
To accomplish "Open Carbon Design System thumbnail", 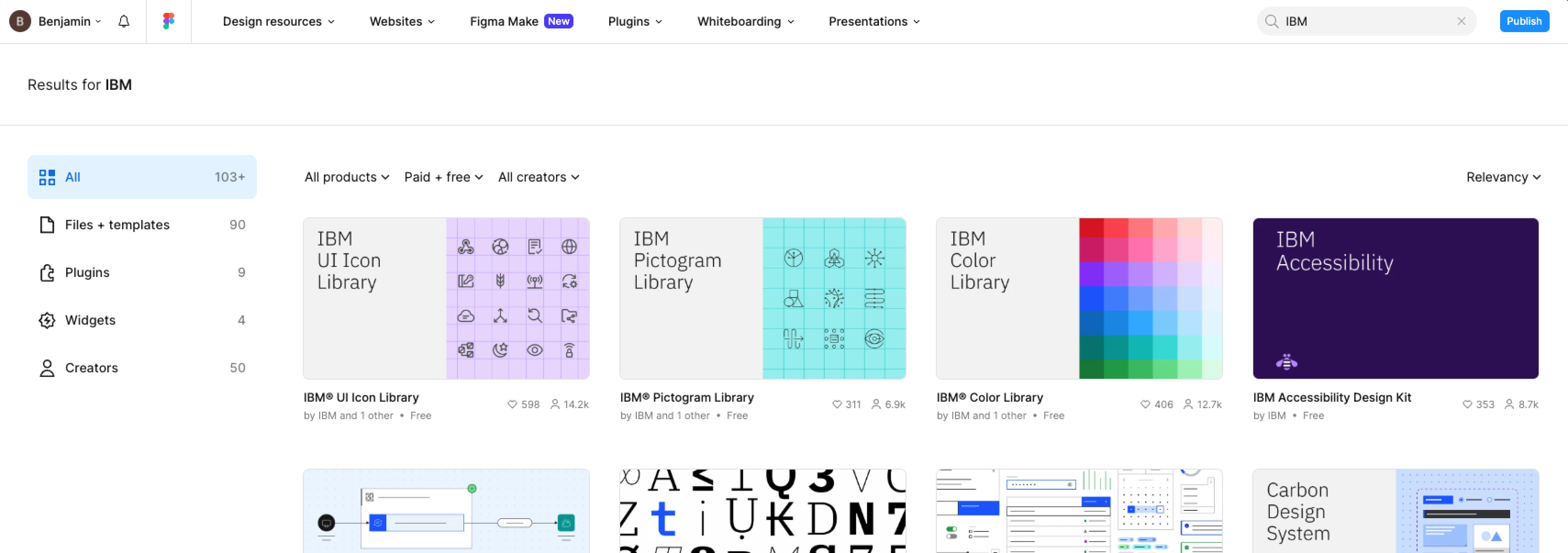I will pos(1396,511).
